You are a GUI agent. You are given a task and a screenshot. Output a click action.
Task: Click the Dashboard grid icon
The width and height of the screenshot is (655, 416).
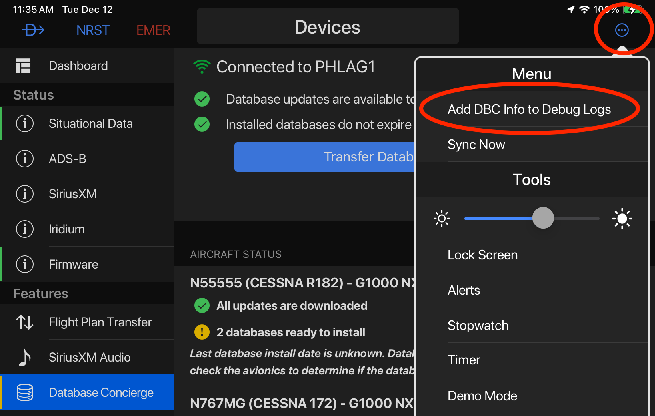pos(23,66)
